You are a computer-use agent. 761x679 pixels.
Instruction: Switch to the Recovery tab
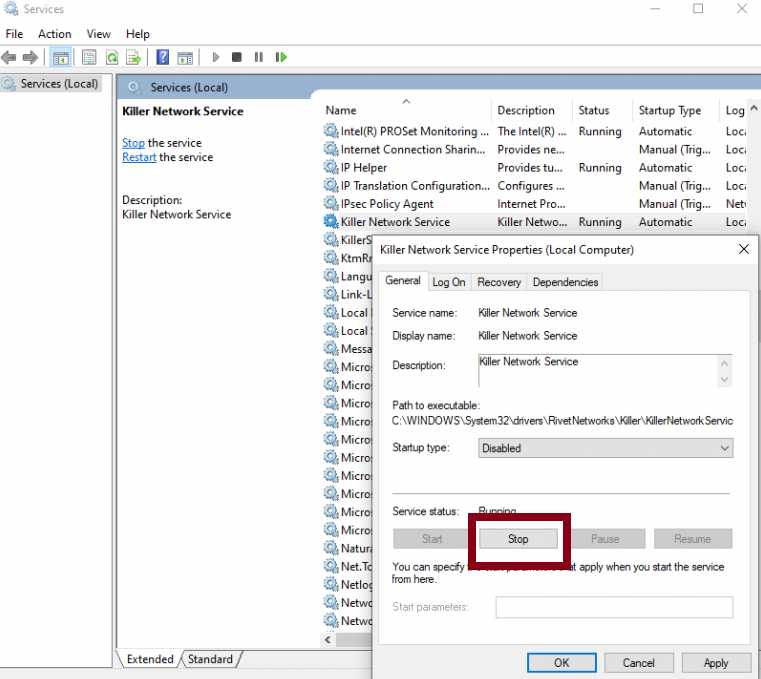pyautogui.click(x=499, y=282)
